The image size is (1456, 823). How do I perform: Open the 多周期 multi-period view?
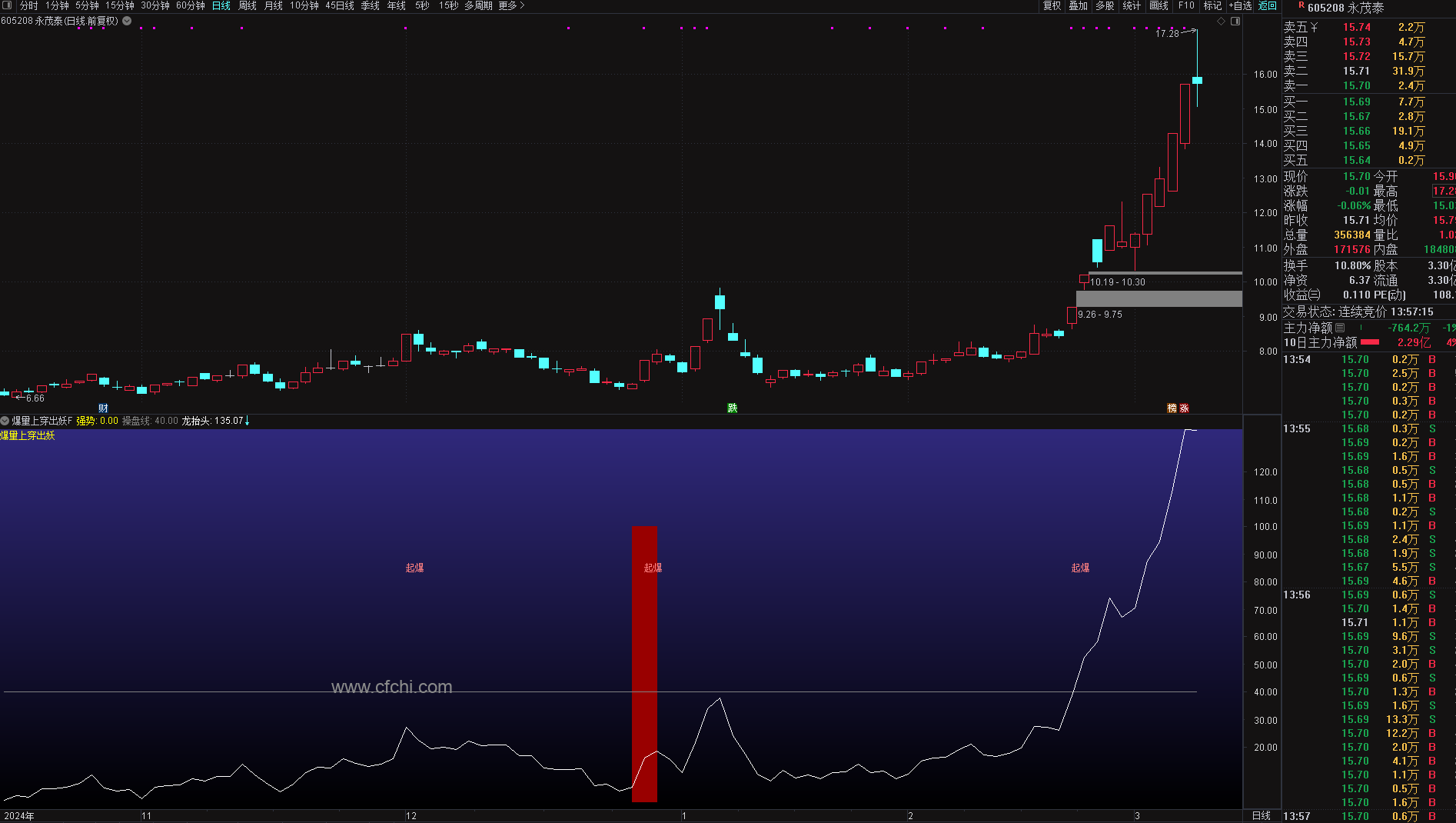[x=478, y=5]
